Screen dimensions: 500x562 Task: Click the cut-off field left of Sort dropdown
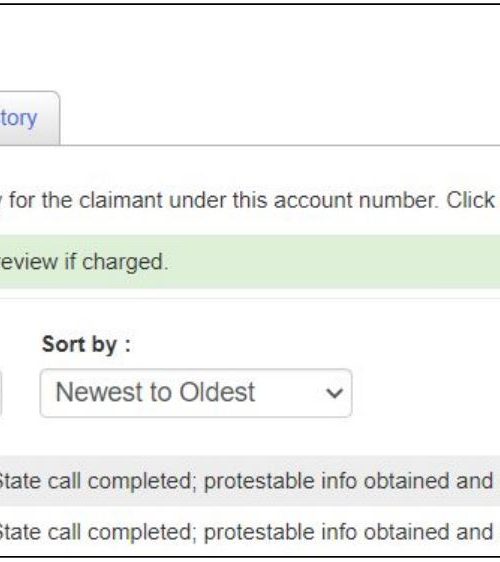(x=1, y=393)
